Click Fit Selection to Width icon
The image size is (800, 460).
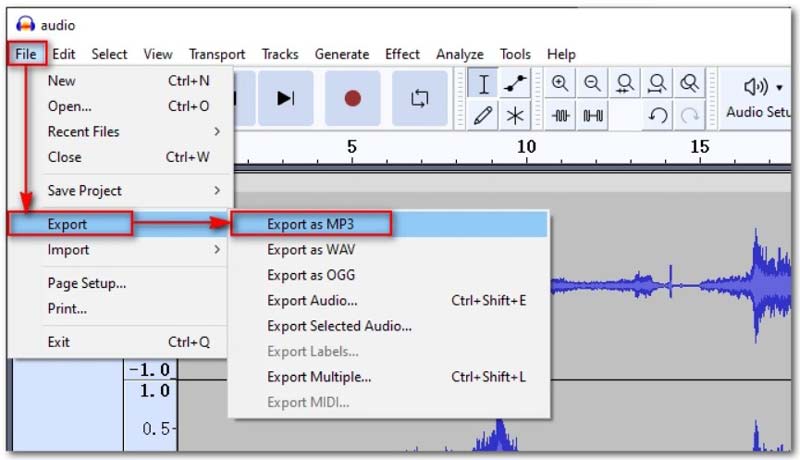coord(624,83)
